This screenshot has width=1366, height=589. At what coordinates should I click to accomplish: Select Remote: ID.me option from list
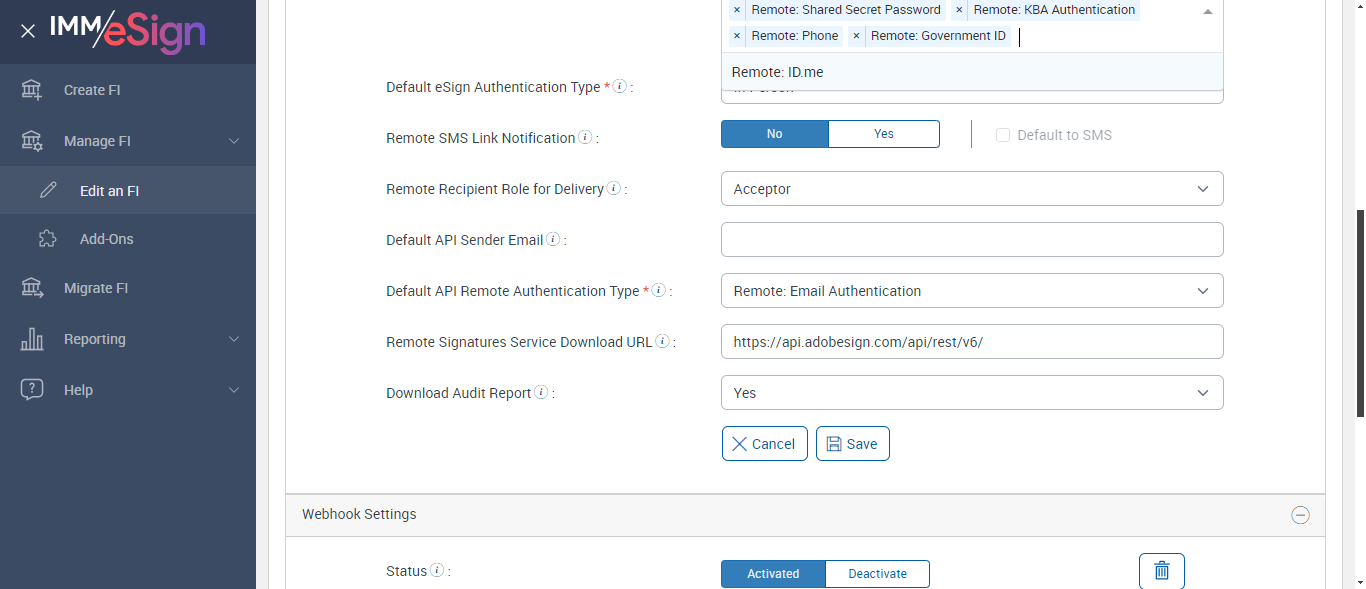coord(777,72)
